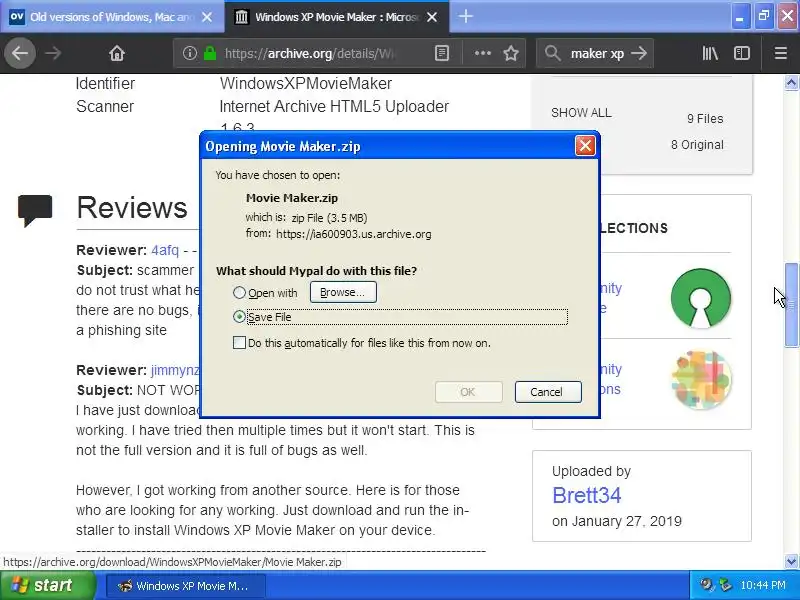Bookmark this page with star icon
Viewport: 800px width, 600px height.
(x=511, y=53)
